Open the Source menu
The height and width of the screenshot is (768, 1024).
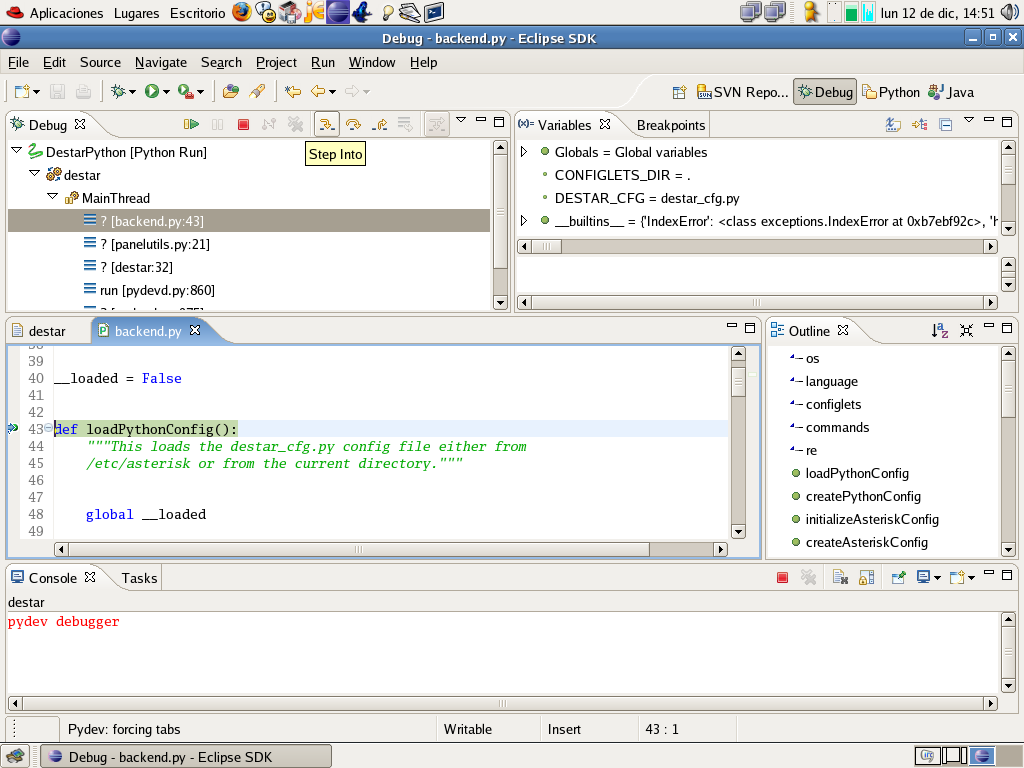(100, 62)
